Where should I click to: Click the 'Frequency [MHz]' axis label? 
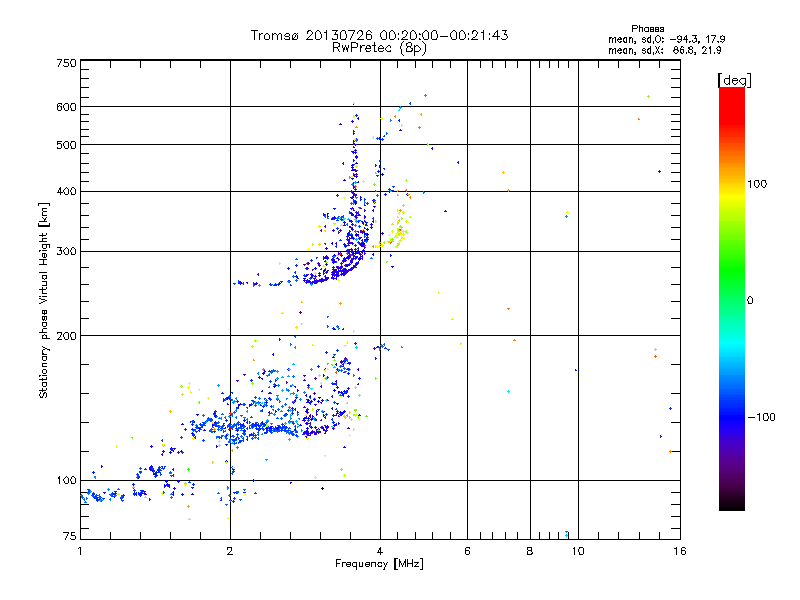point(379,564)
